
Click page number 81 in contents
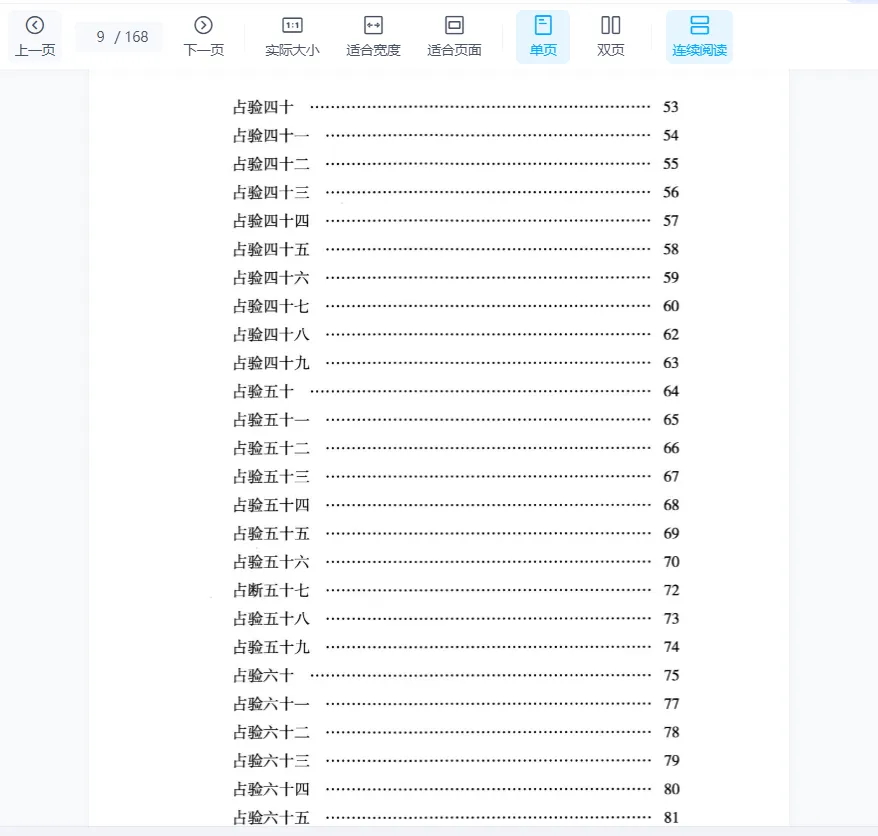(x=671, y=818)
